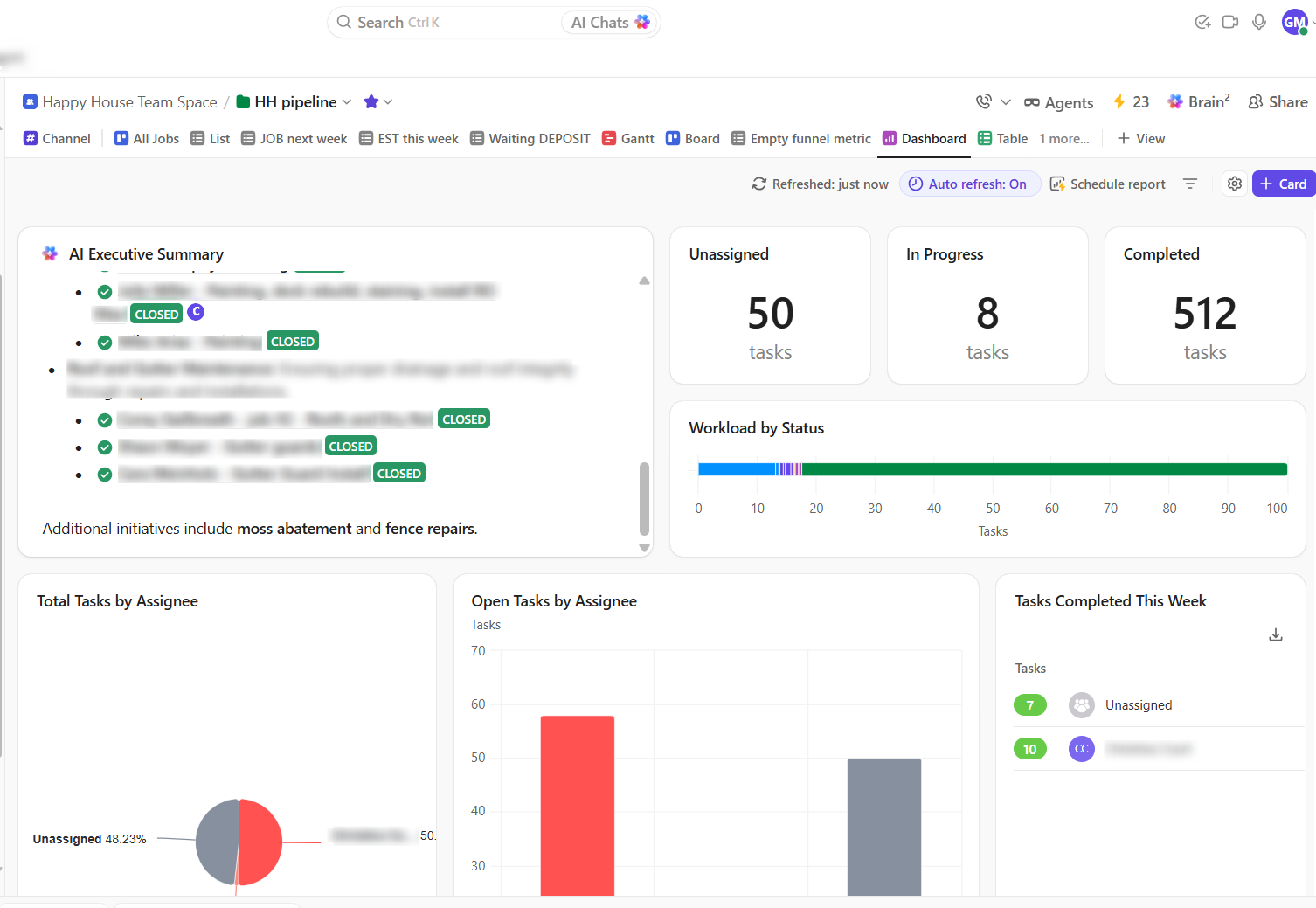Click the summary scrollbar down arrow
The image size is (1316, 908).
(644, 548)
